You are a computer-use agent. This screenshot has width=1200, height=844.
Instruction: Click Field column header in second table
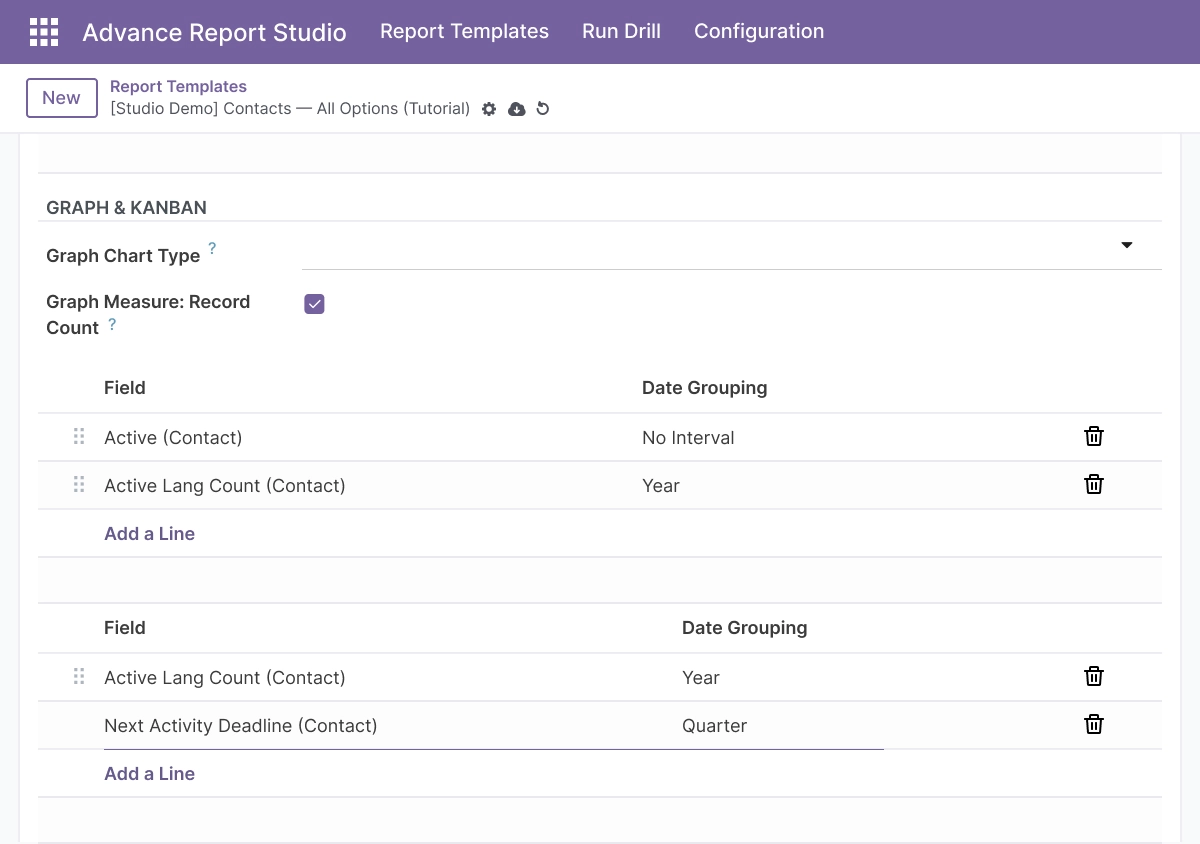coord(125,628)
